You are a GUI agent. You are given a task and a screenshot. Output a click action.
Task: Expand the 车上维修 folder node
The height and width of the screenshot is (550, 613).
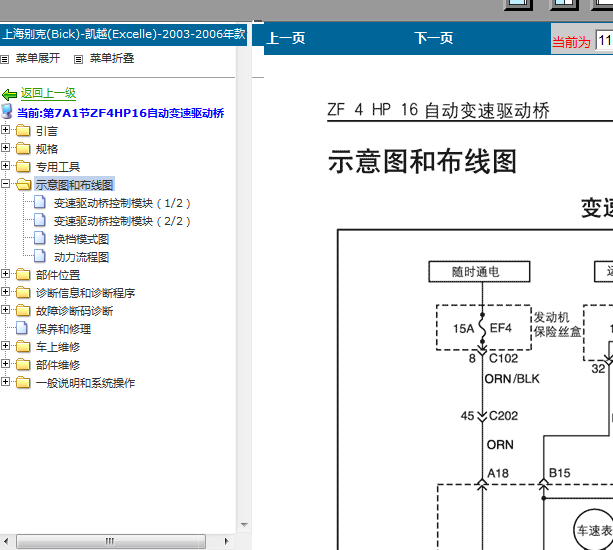click(x=5, y=346)
